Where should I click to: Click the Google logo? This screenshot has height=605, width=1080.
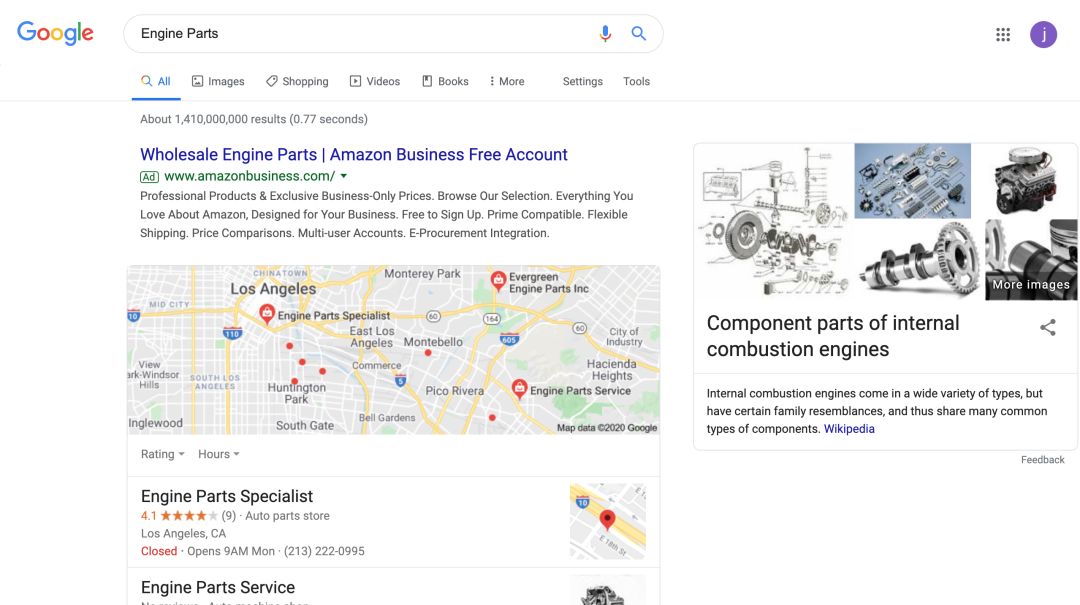(x=55, y=33)
